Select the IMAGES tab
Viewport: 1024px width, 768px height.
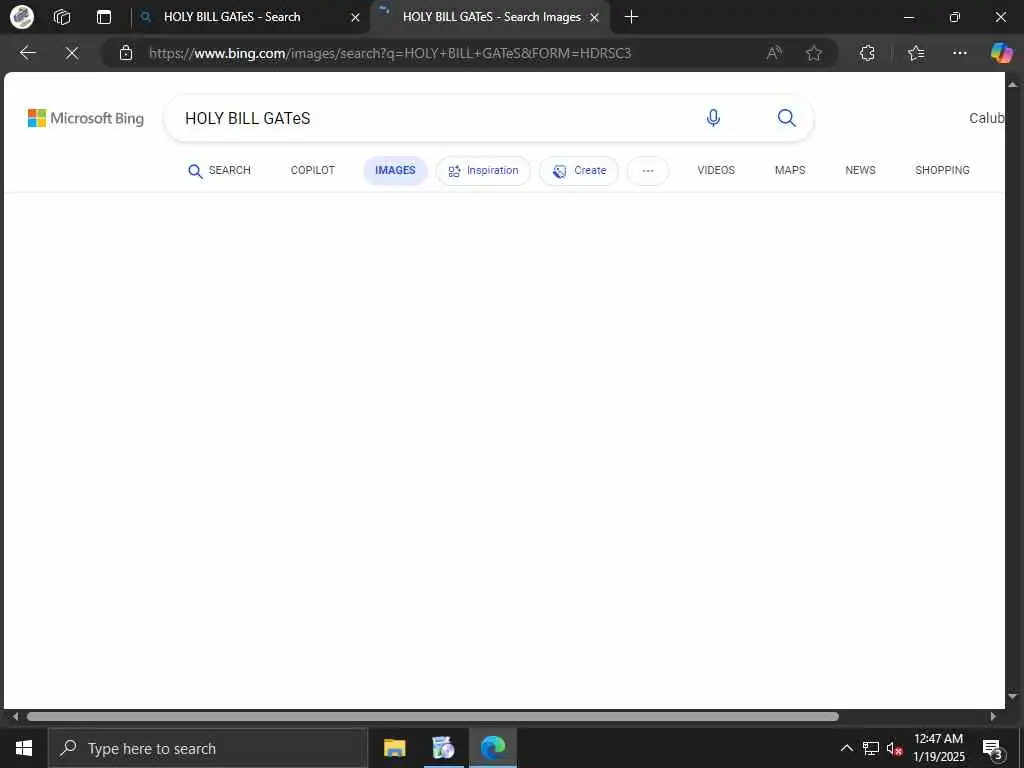point(395,170)
